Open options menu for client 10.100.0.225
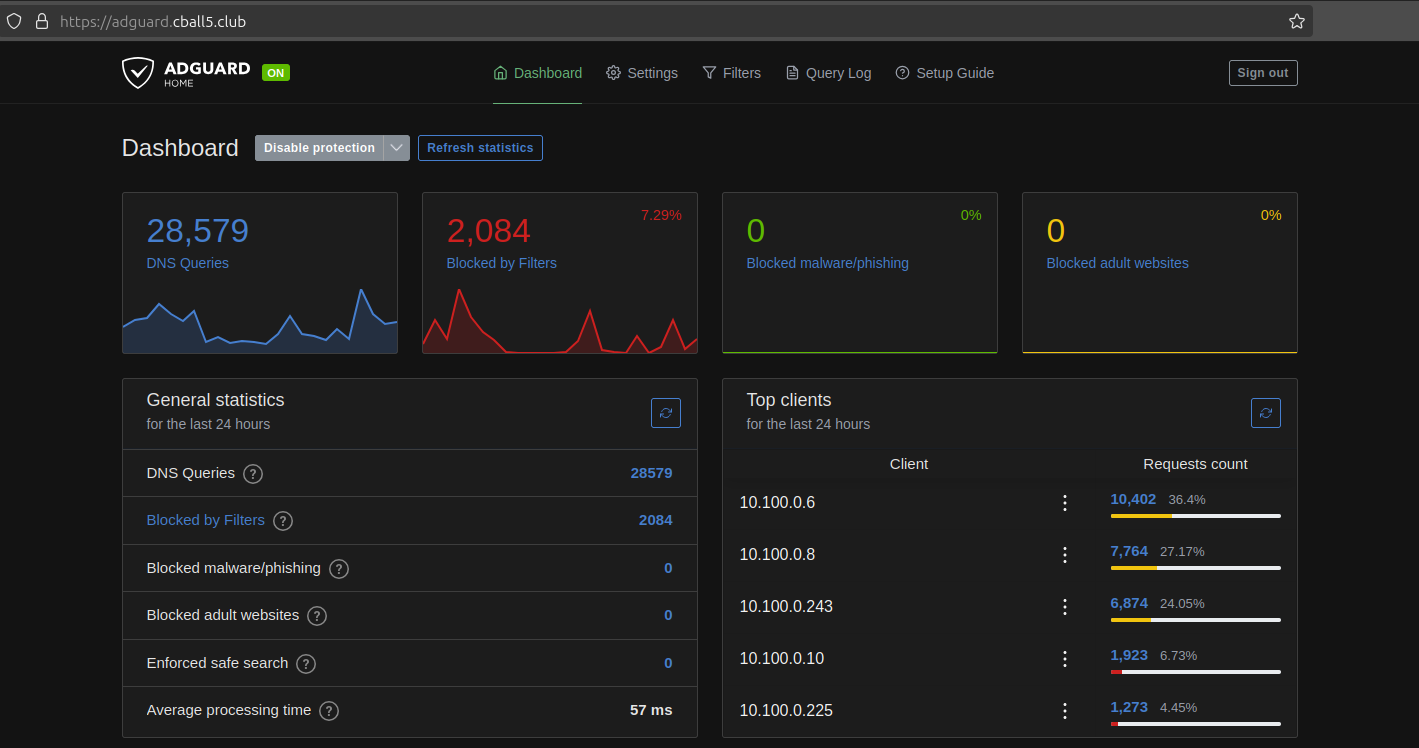This screenshot has width=1419, height=748. pos(1065,711)
